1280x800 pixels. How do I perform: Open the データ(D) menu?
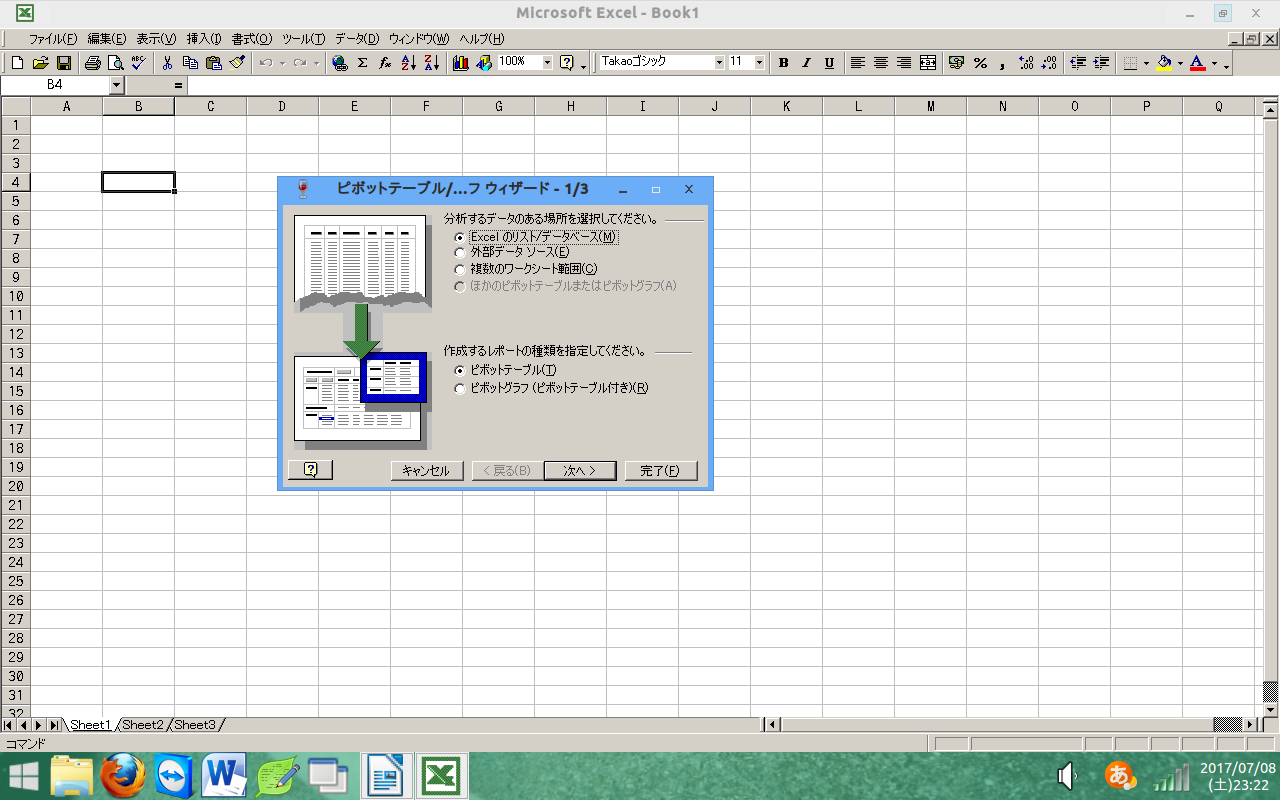click(357, 39)
